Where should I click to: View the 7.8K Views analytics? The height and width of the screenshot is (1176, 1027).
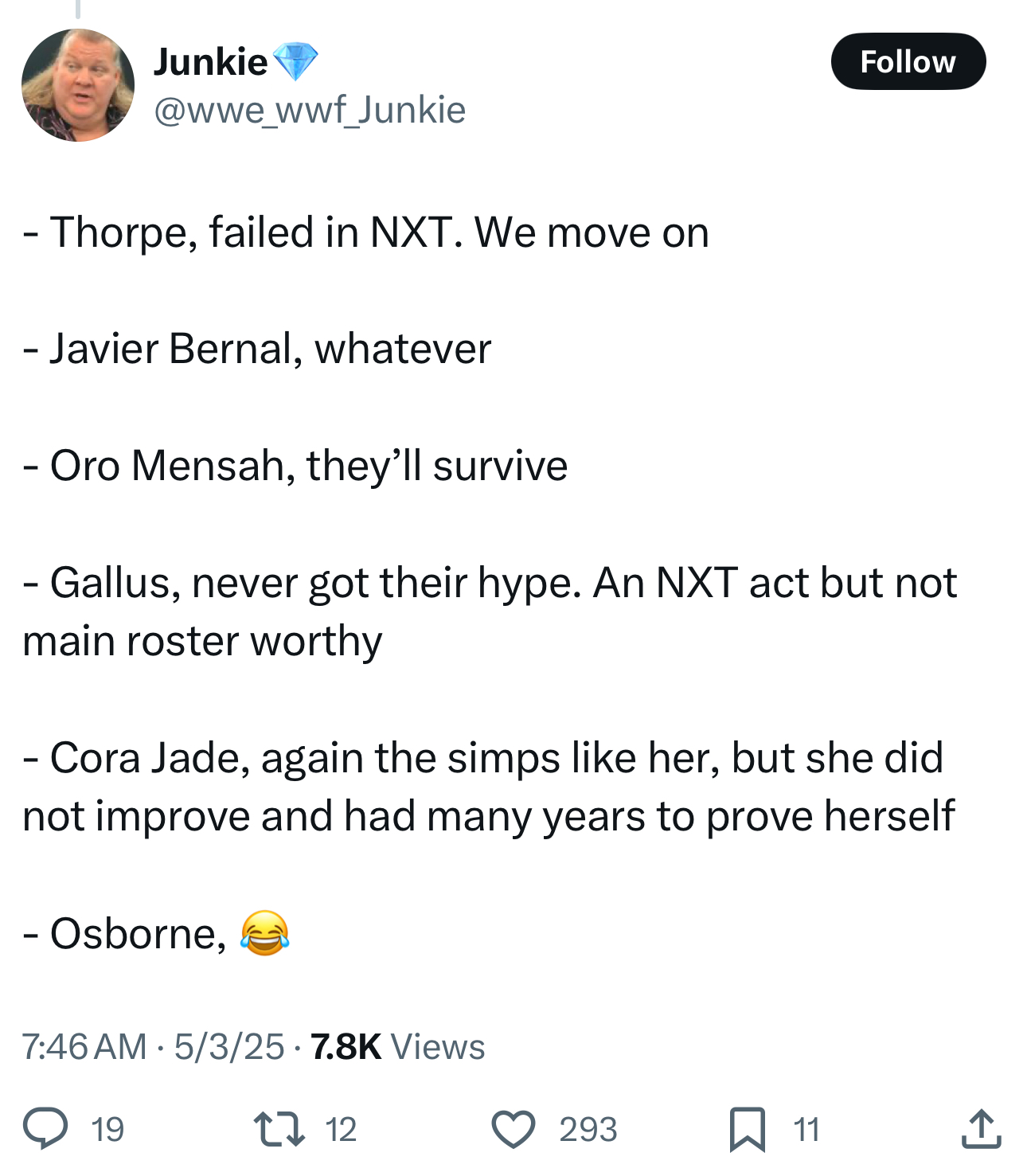click(x=397, y=1046)
